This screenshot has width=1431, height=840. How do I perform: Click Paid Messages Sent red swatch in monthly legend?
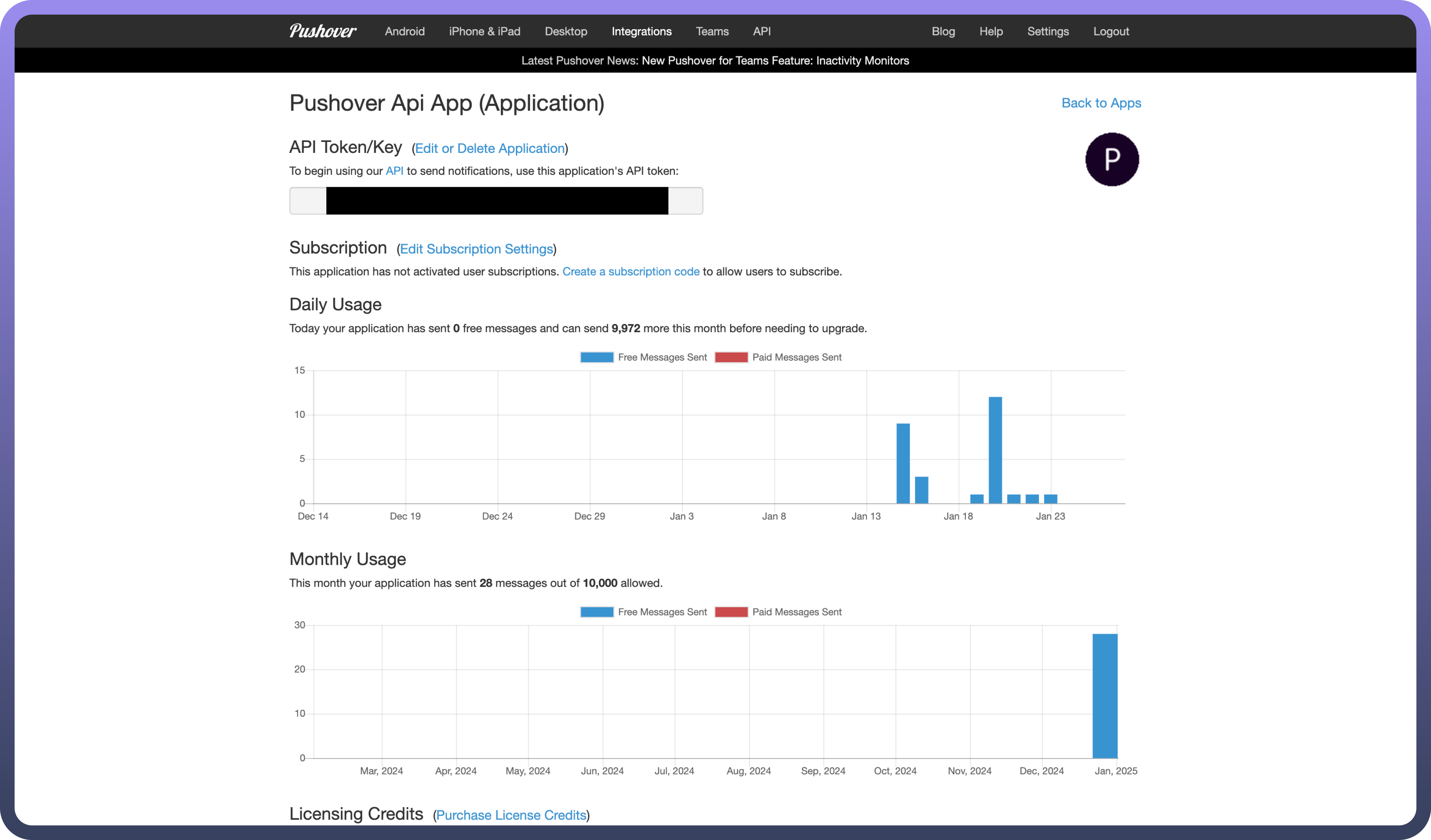731,612
